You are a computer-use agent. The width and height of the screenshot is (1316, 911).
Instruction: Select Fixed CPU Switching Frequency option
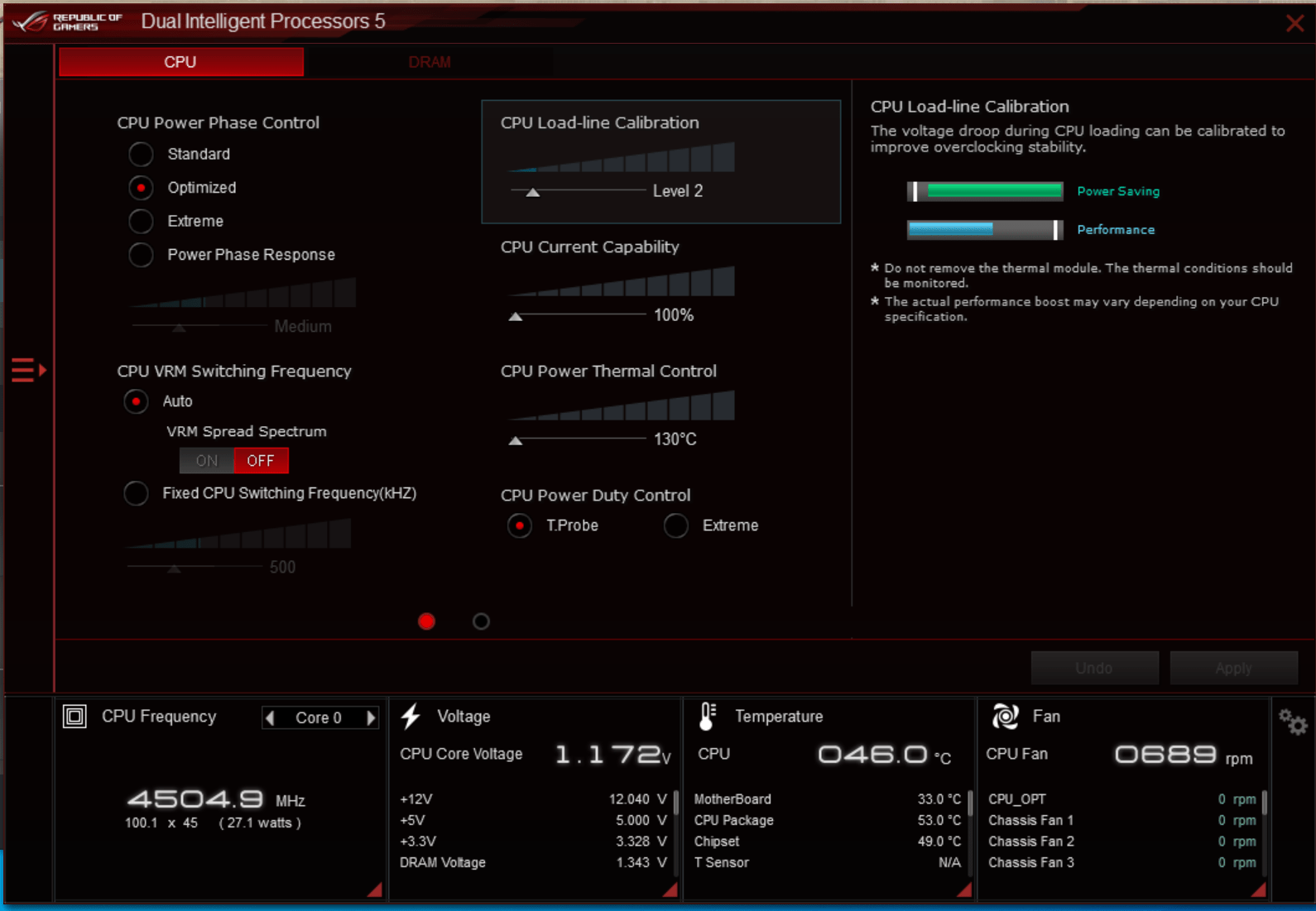click(x=136, y=493)
